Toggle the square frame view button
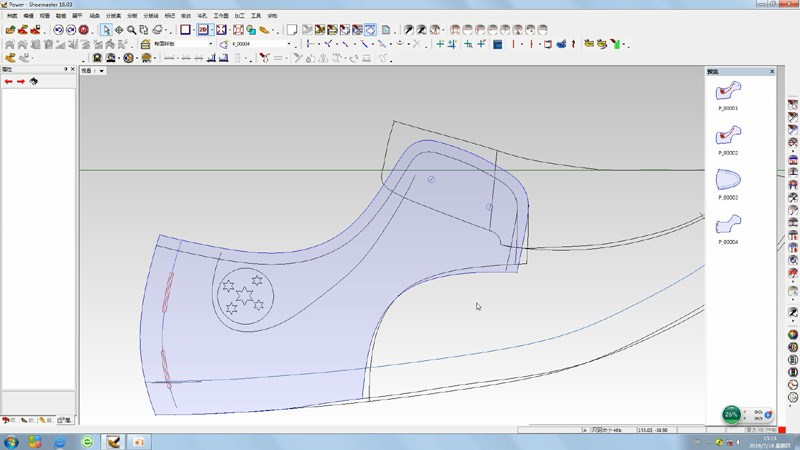Viewport: 800px width, 450px height. [x=185, y=30]
